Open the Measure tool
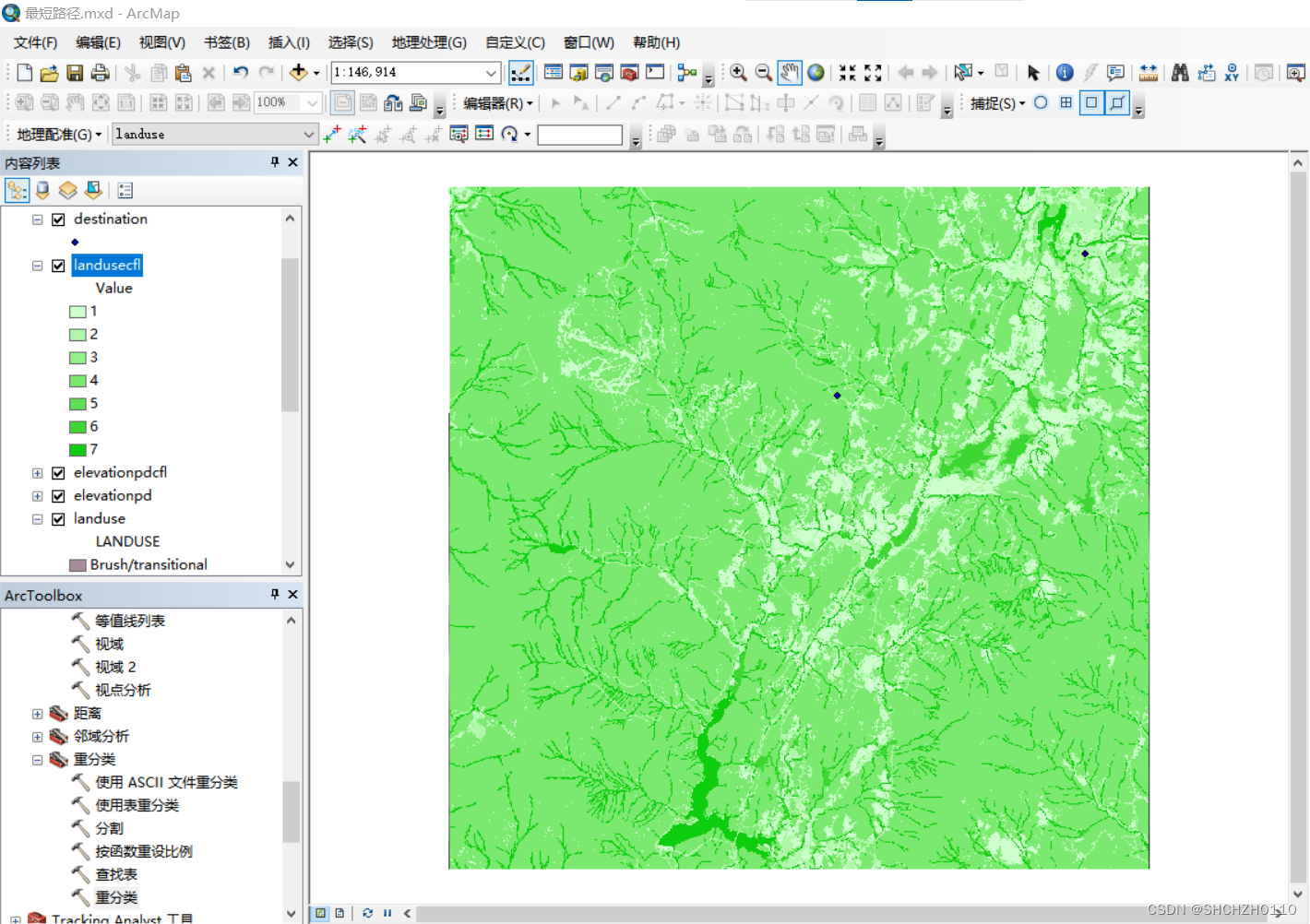Screen dimensions: 1310x924 pyautogui.click(x=1148, y=73)
